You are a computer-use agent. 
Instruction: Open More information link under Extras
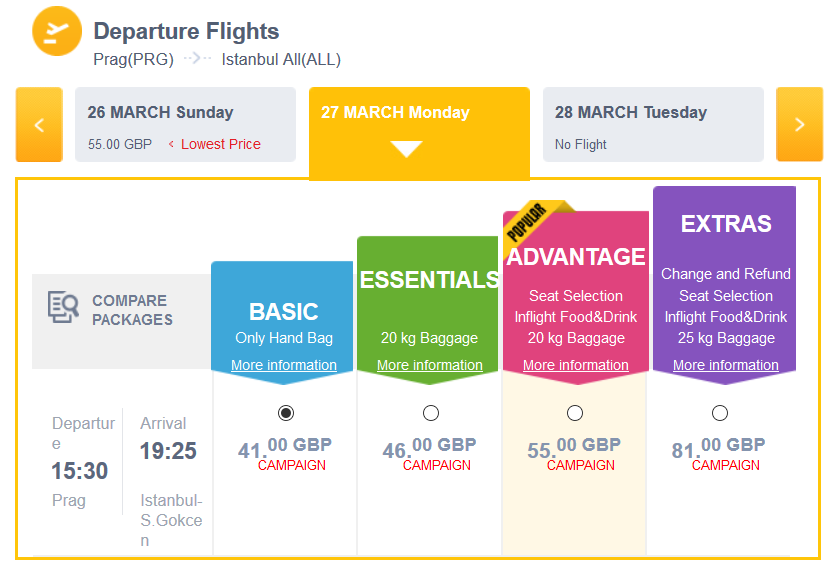(725, 365)
